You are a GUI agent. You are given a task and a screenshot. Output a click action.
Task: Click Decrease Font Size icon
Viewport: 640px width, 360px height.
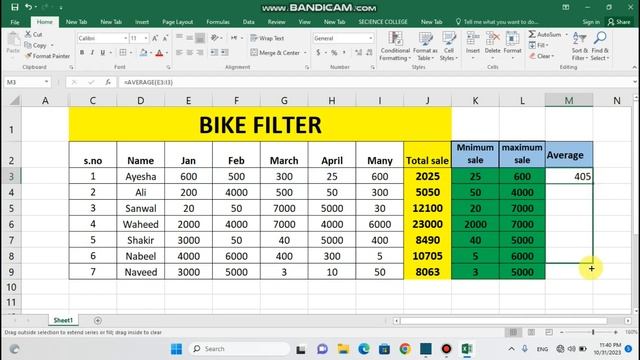coord(165,38)
